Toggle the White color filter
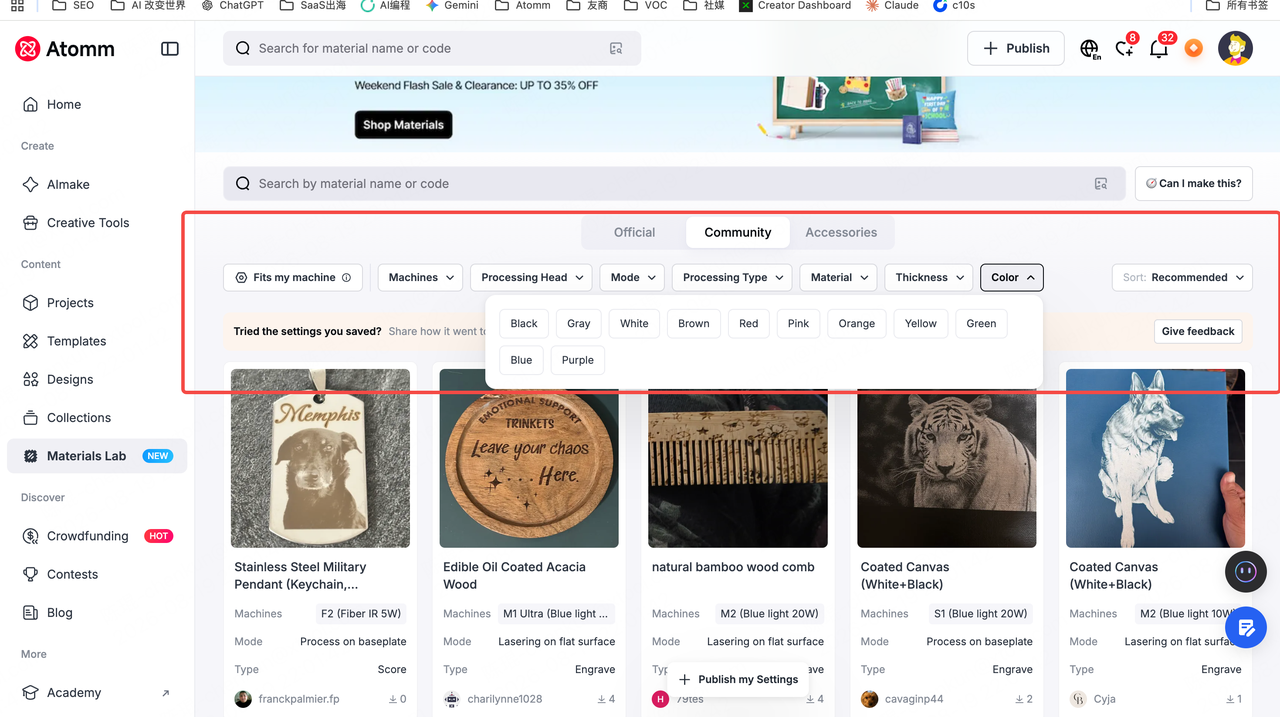 (634, 324)
